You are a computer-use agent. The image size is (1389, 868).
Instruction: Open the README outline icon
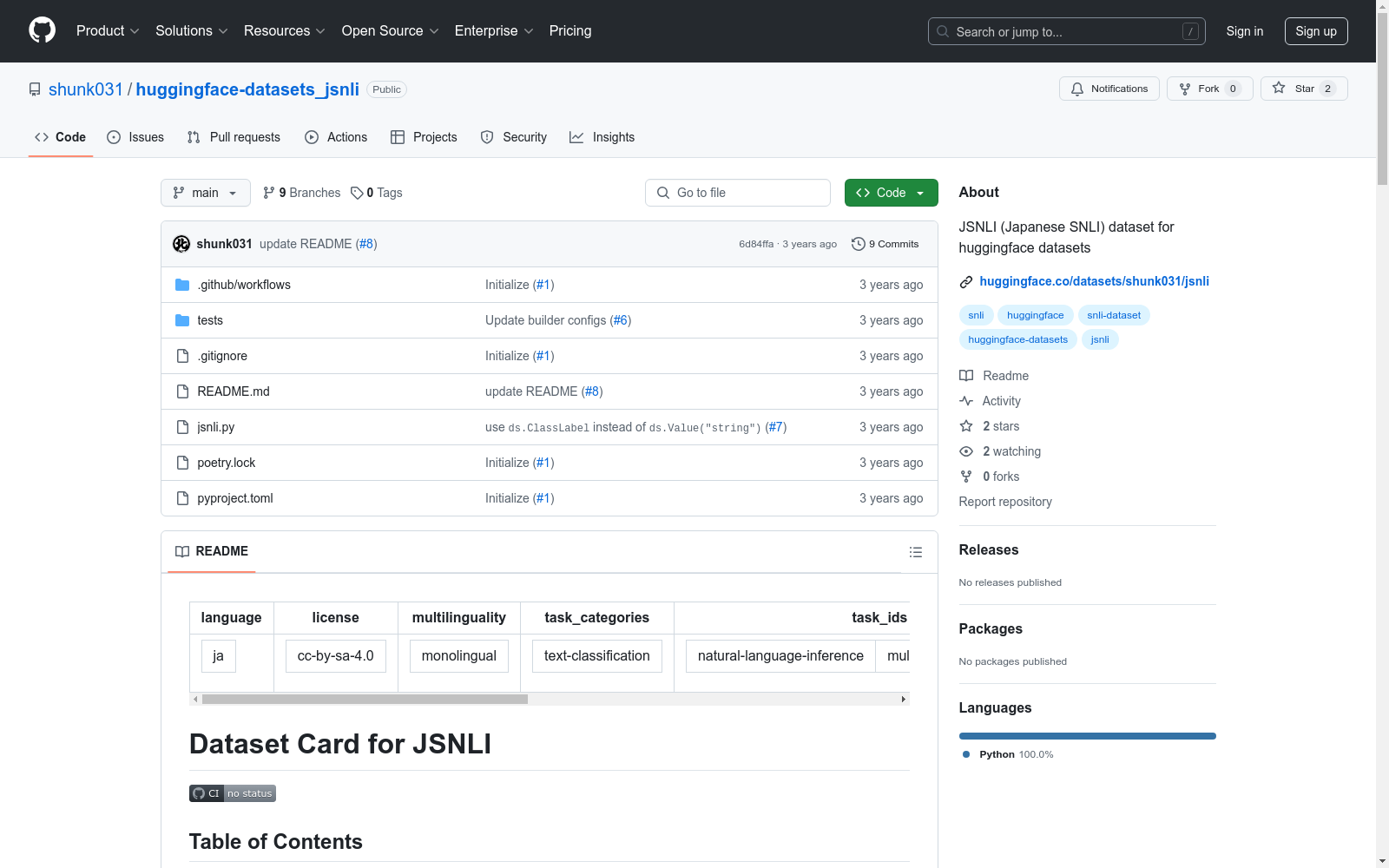915,552
